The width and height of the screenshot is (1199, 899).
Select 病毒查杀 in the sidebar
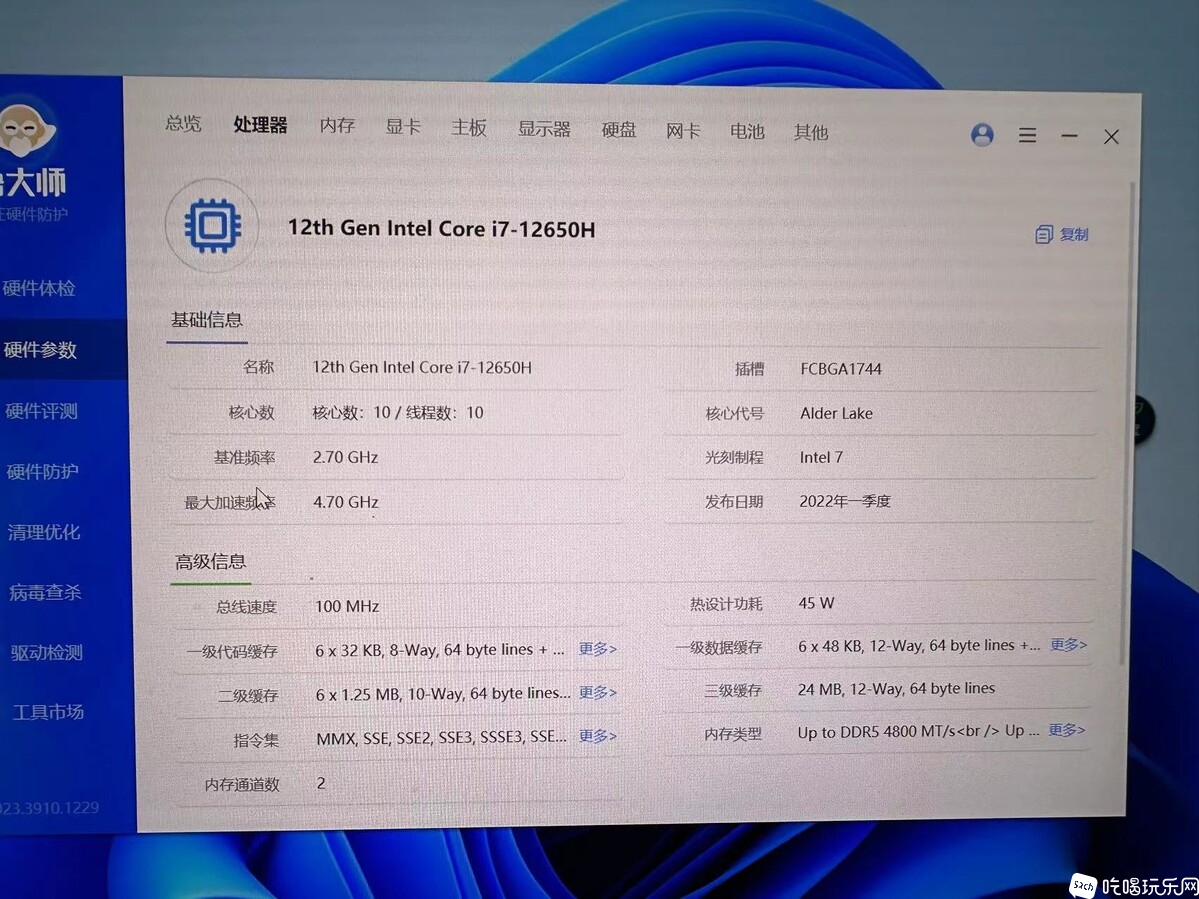pyautogui.click(x=44, y=592)
